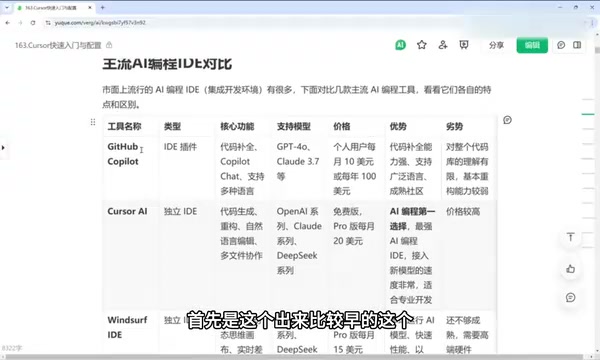Image resolution: width=600 pixels, height=360 pixels.
Task: Open the collaborators add-member icon
Action: tap(443, 45)
